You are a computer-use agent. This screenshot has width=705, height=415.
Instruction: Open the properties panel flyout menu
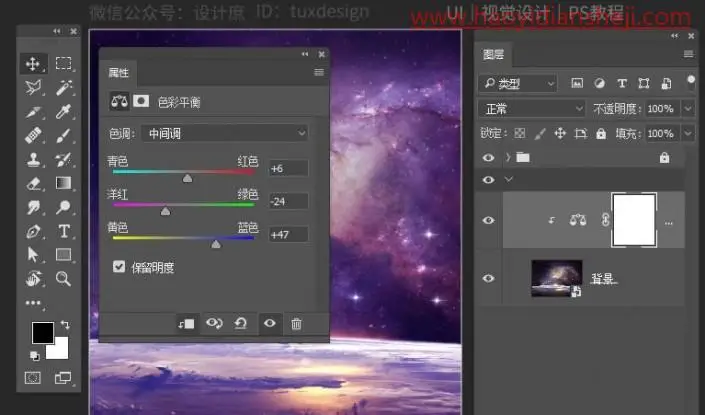pos(319,72)
